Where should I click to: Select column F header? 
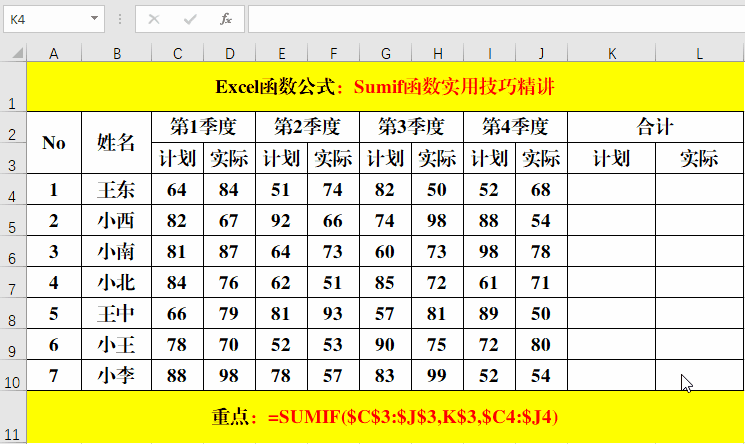pos(334,53)
